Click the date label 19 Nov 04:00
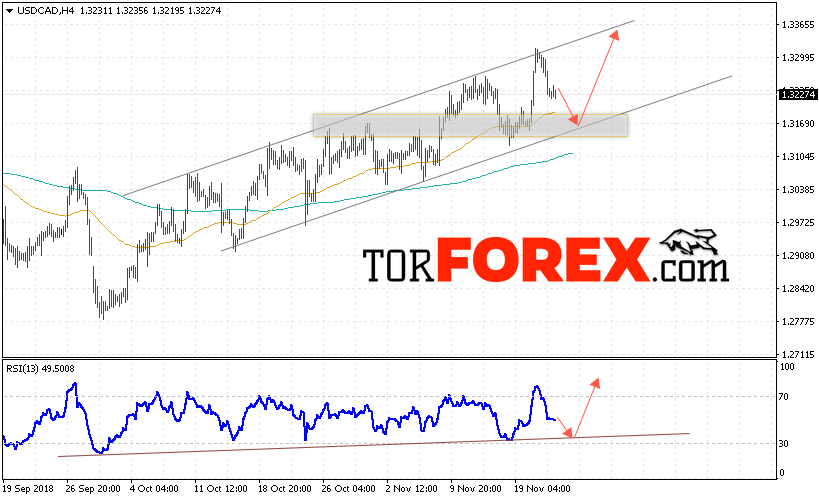819x500 pixels. [x=541, y=489]
